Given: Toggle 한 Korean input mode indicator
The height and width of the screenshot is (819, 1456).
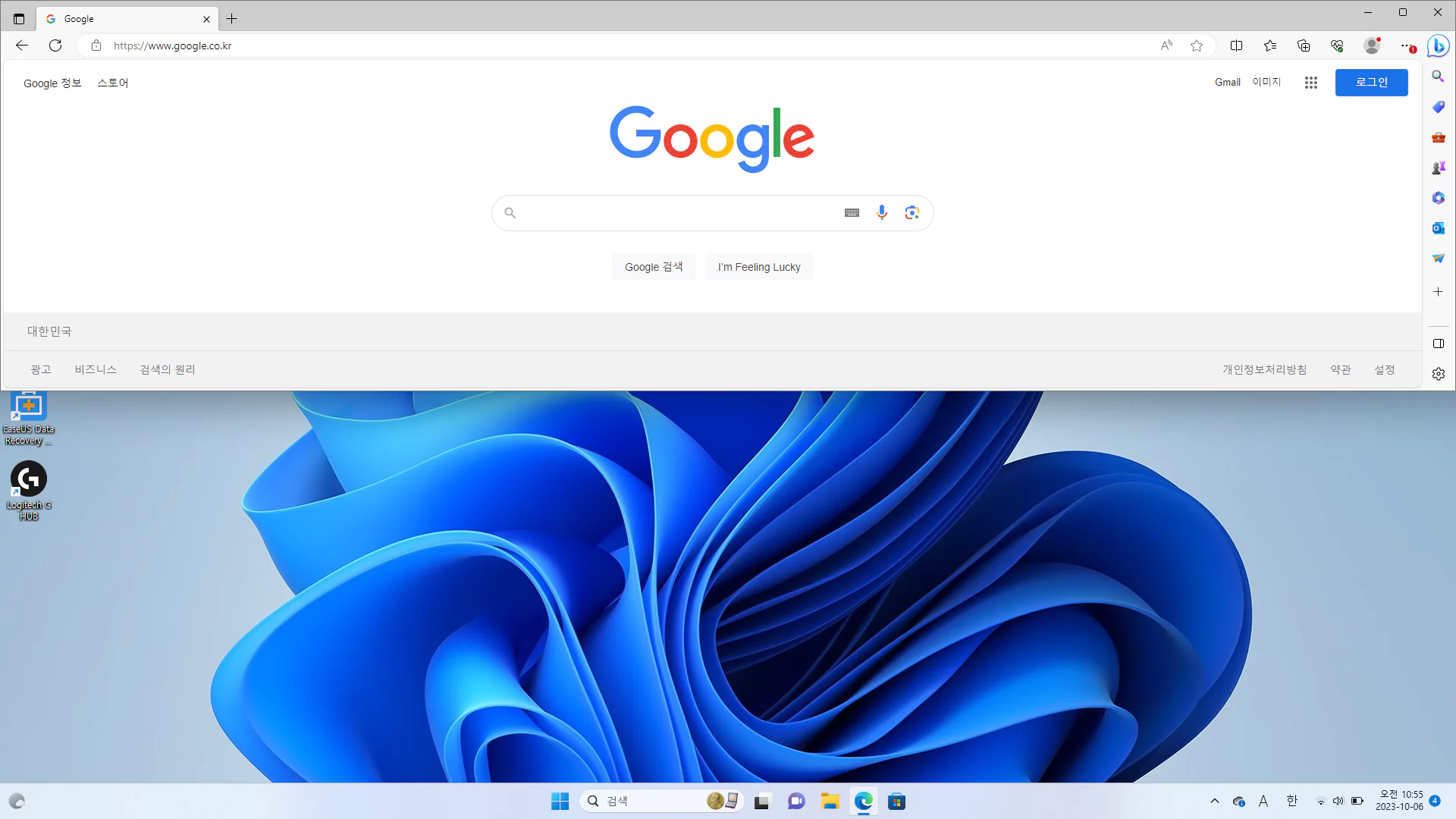Looking at the screenshot, I should (x=1292, y=801).
